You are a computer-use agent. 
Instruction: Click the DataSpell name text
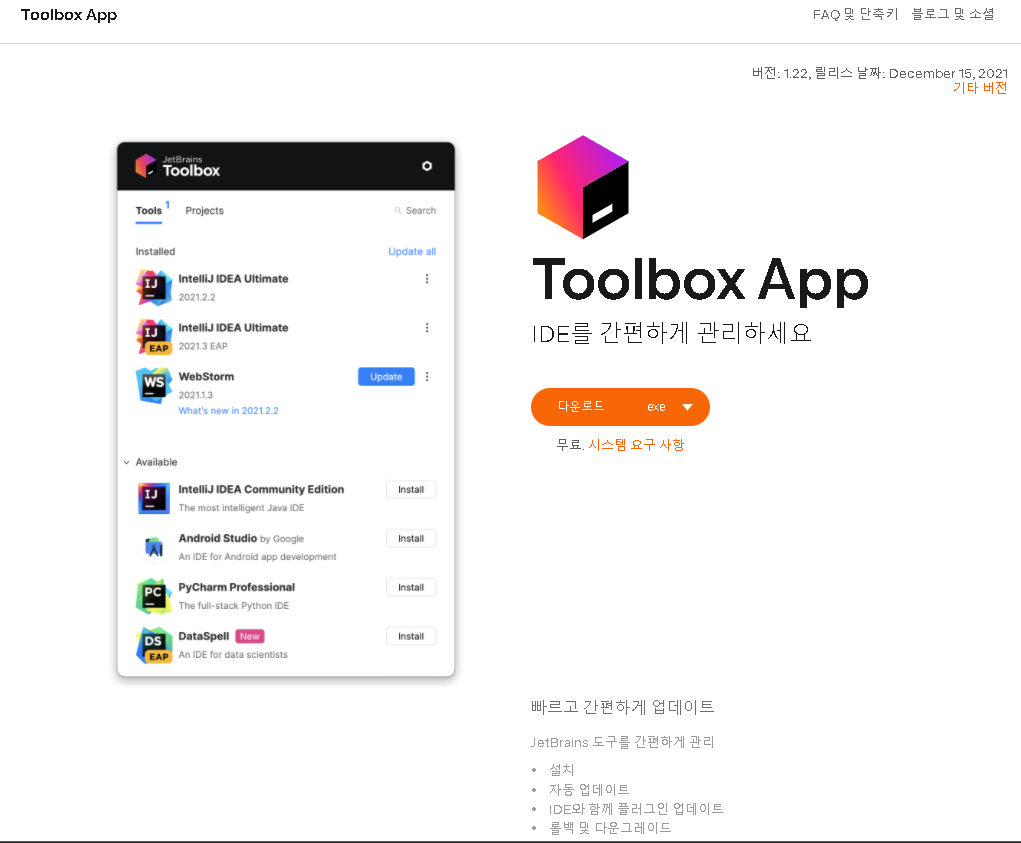(204, 636)
